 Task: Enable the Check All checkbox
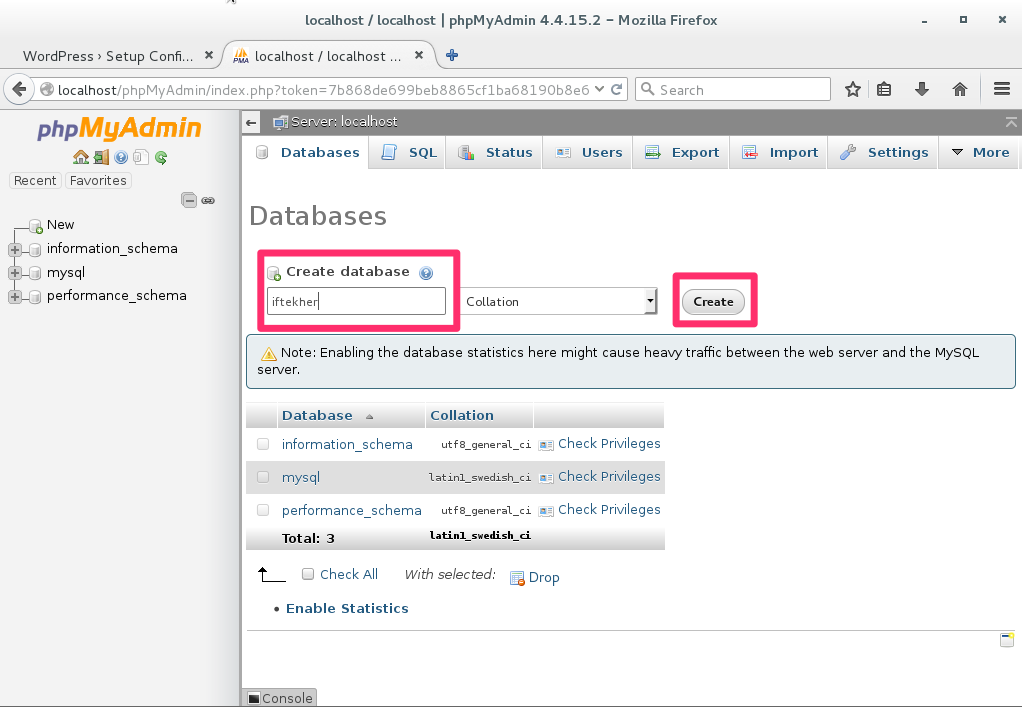[x=308, y=574]
